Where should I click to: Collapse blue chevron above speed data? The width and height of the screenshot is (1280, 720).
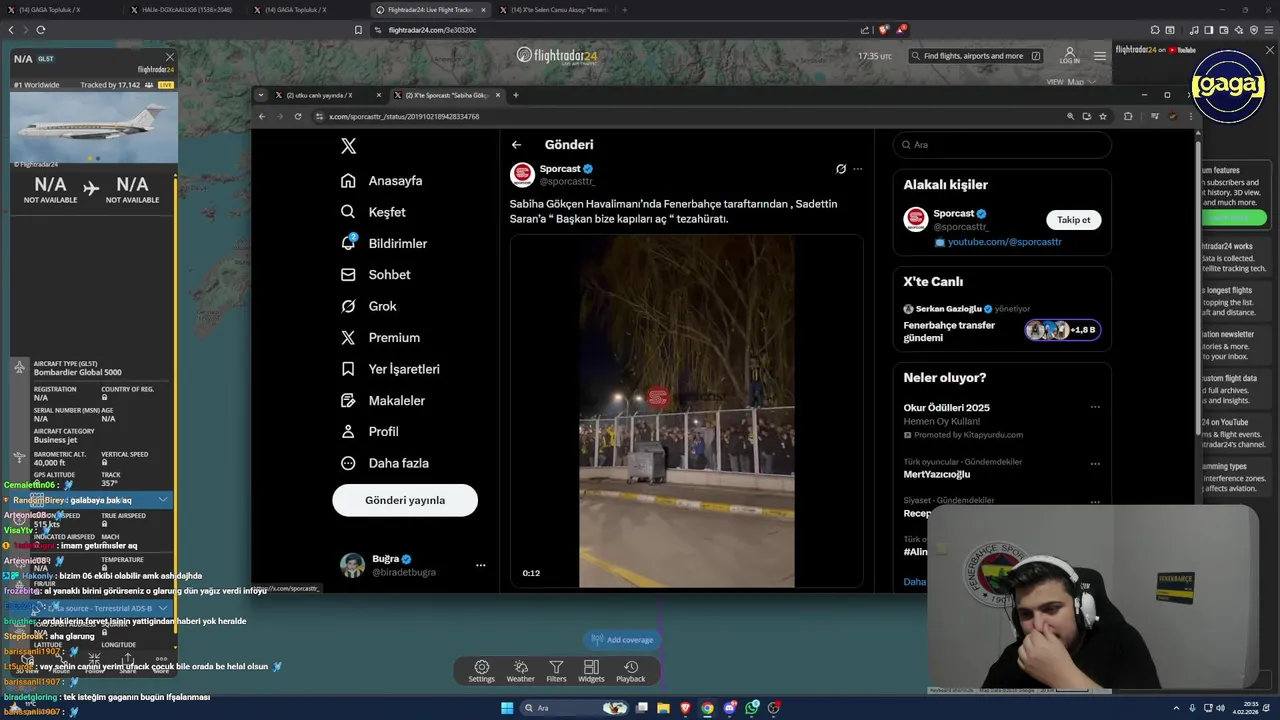(163, 499)
